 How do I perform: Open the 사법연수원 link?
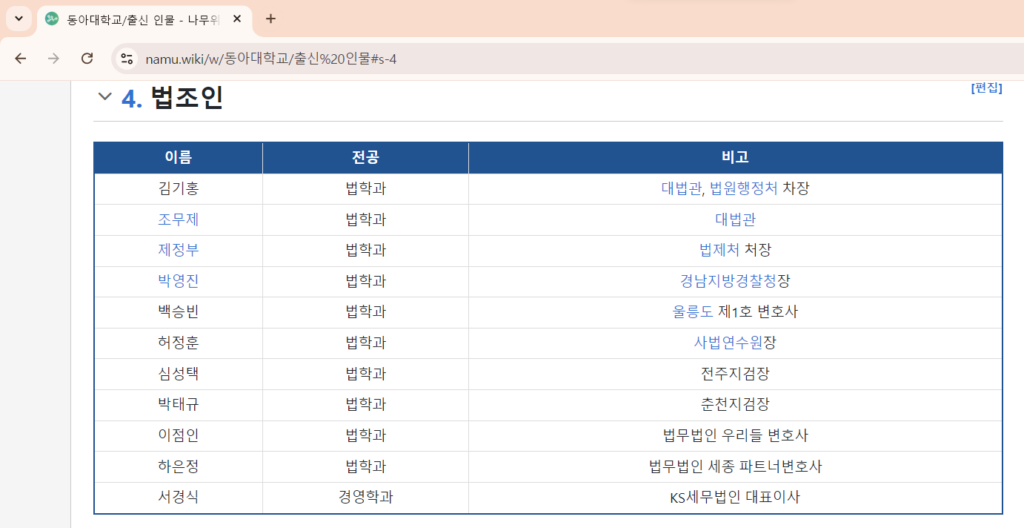(x=728, y=342)
